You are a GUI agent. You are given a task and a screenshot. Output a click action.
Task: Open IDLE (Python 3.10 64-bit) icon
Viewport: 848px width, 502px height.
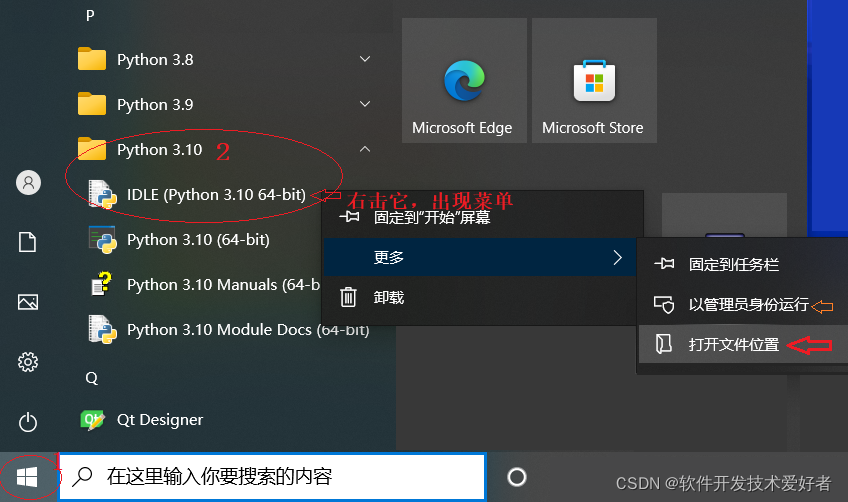point(103,194)
